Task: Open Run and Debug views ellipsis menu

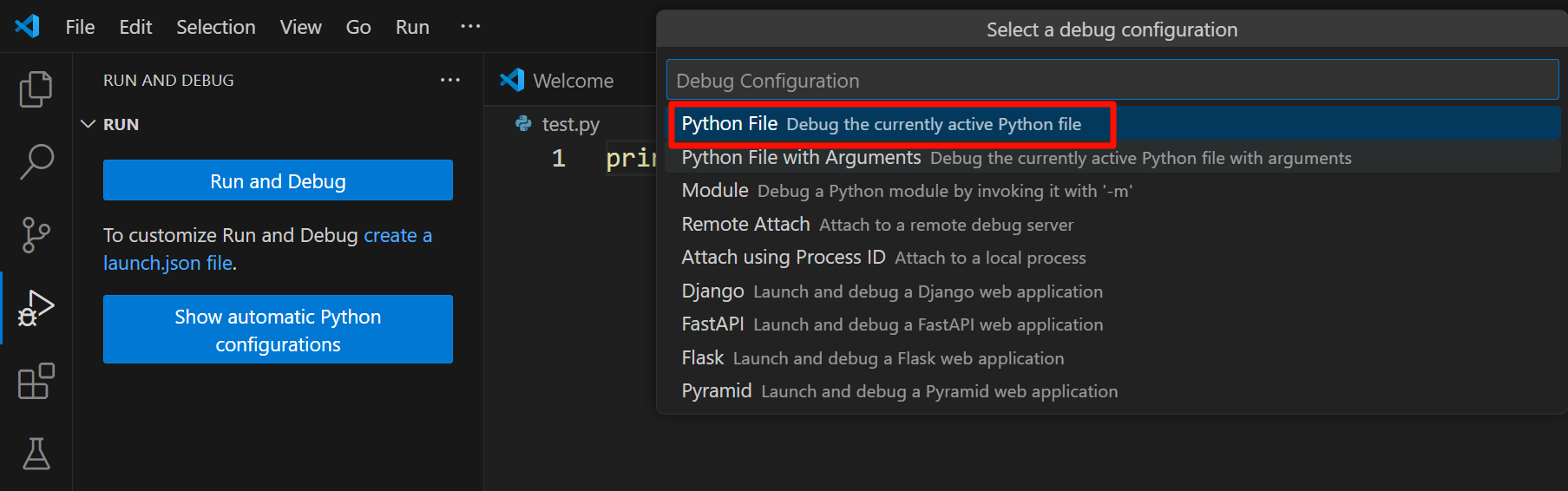Action: point(449,80)
